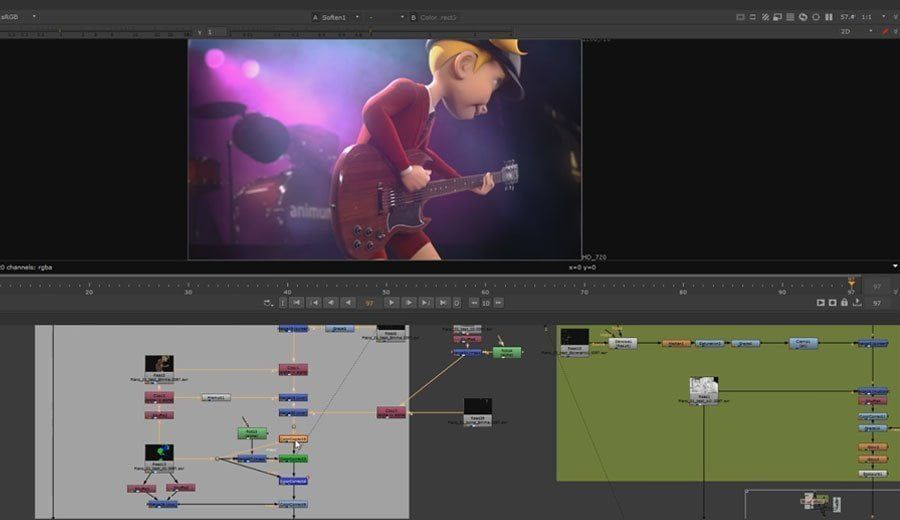The image size is (900, 520).
Task: Select the Clamp node in green backdrop
Action: 803,343
